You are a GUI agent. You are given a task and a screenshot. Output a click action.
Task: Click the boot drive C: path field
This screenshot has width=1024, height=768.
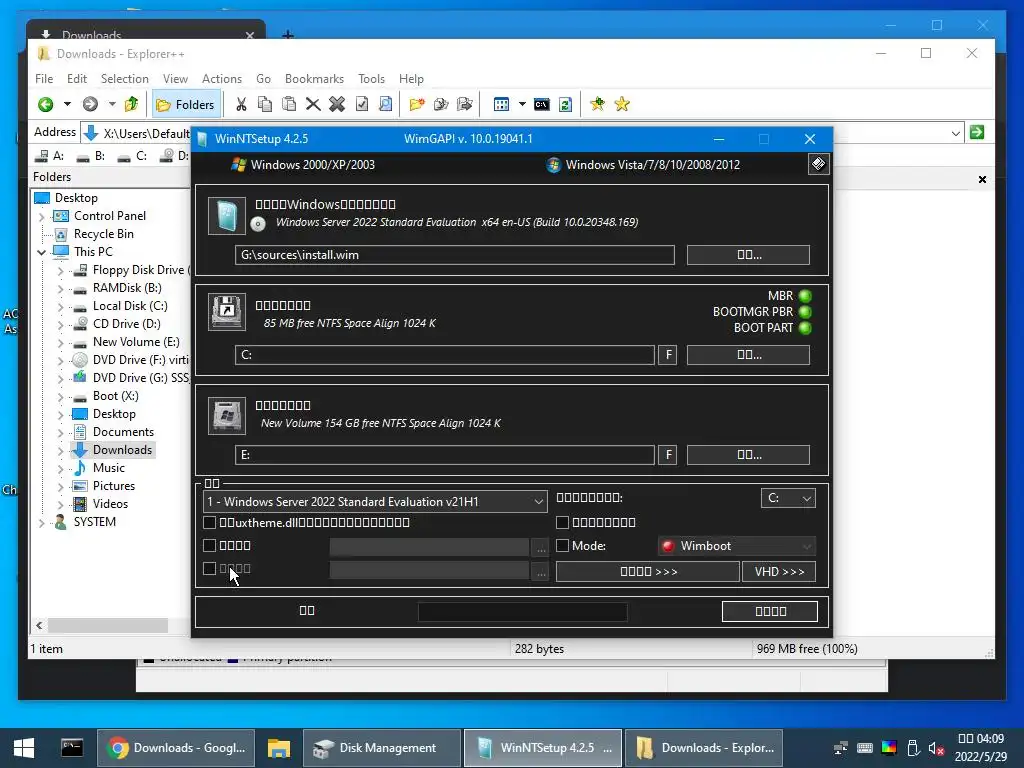(445, 355)
